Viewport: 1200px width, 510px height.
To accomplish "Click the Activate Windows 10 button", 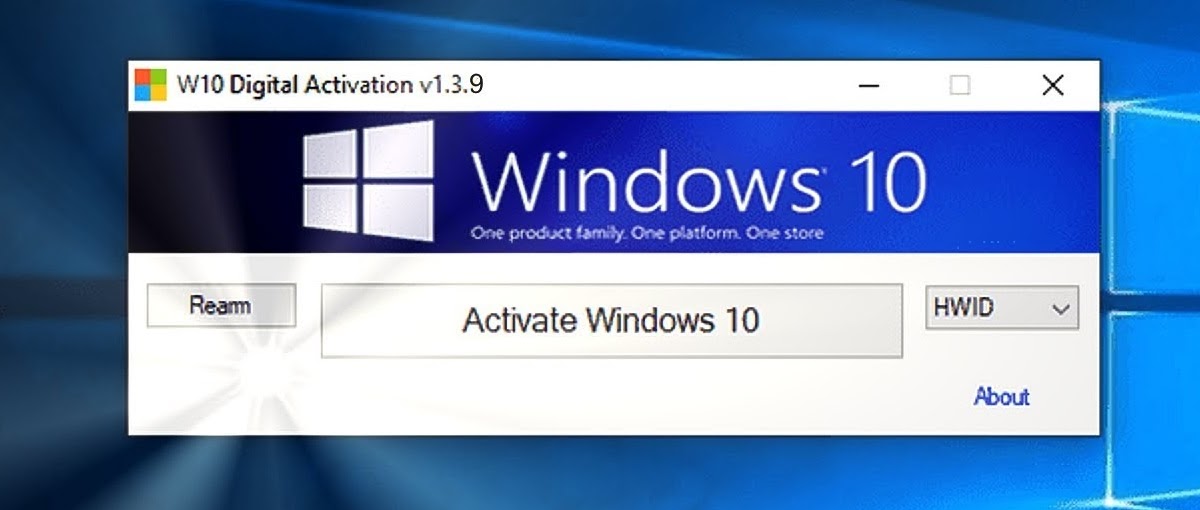I will click(611, 321).
